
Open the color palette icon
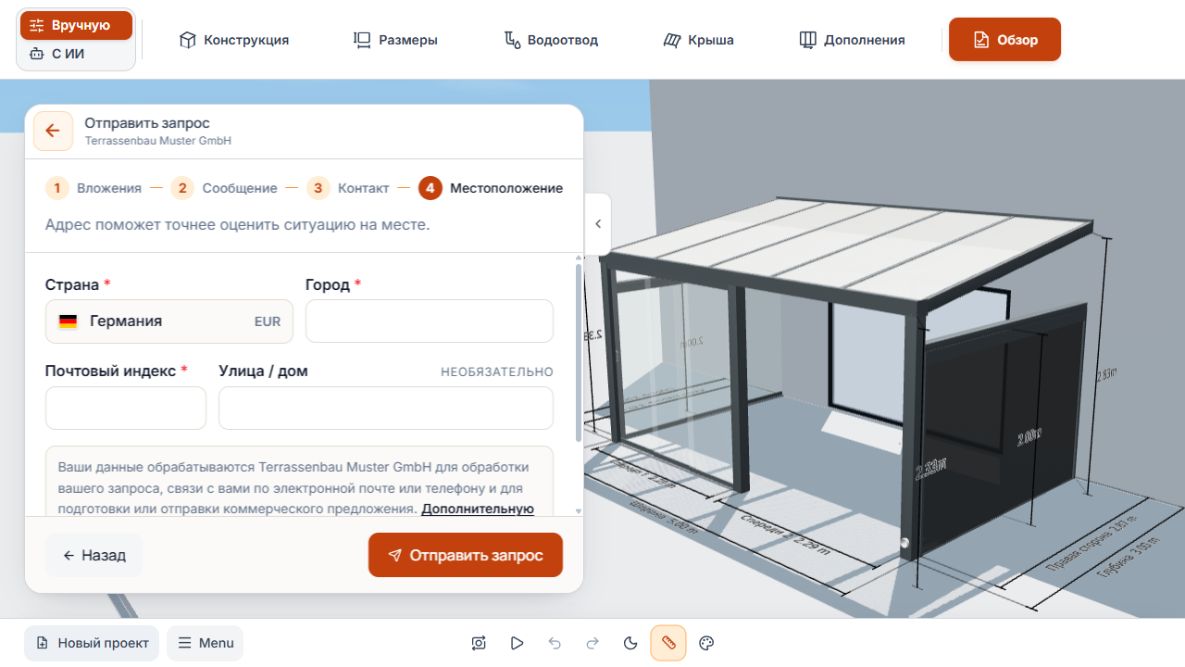(707, 643)
